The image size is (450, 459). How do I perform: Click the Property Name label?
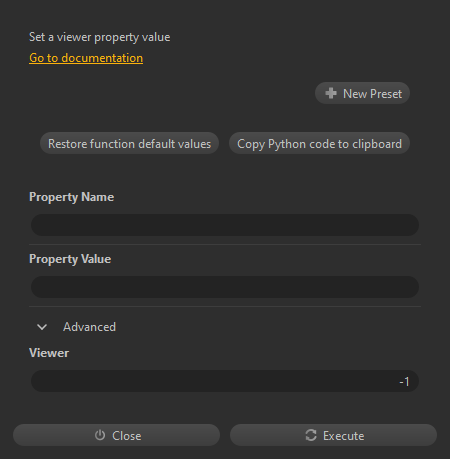coord(71,197)
